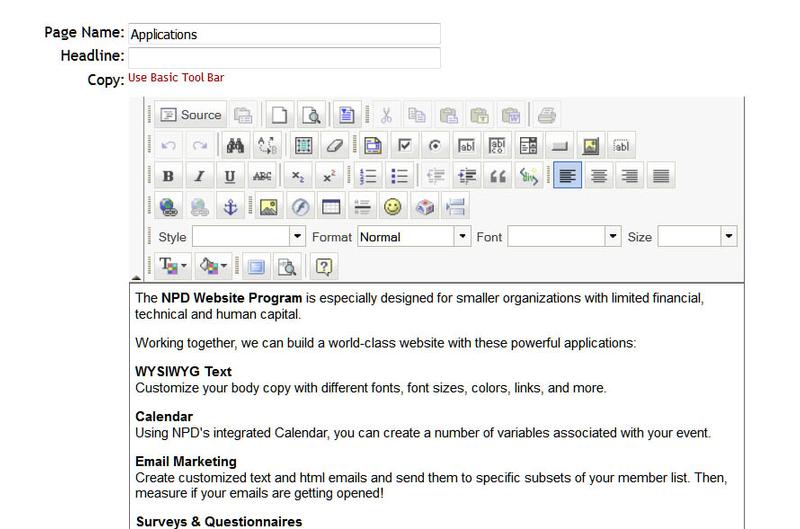Click the Undo arrow
800x529 pixels.
coord(168,146)
